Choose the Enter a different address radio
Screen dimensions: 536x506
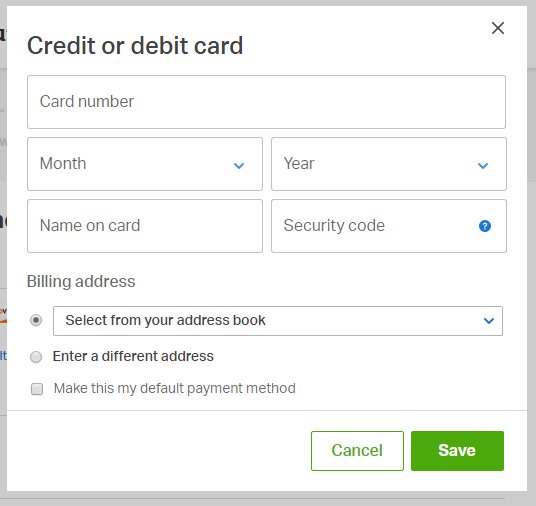36,357
